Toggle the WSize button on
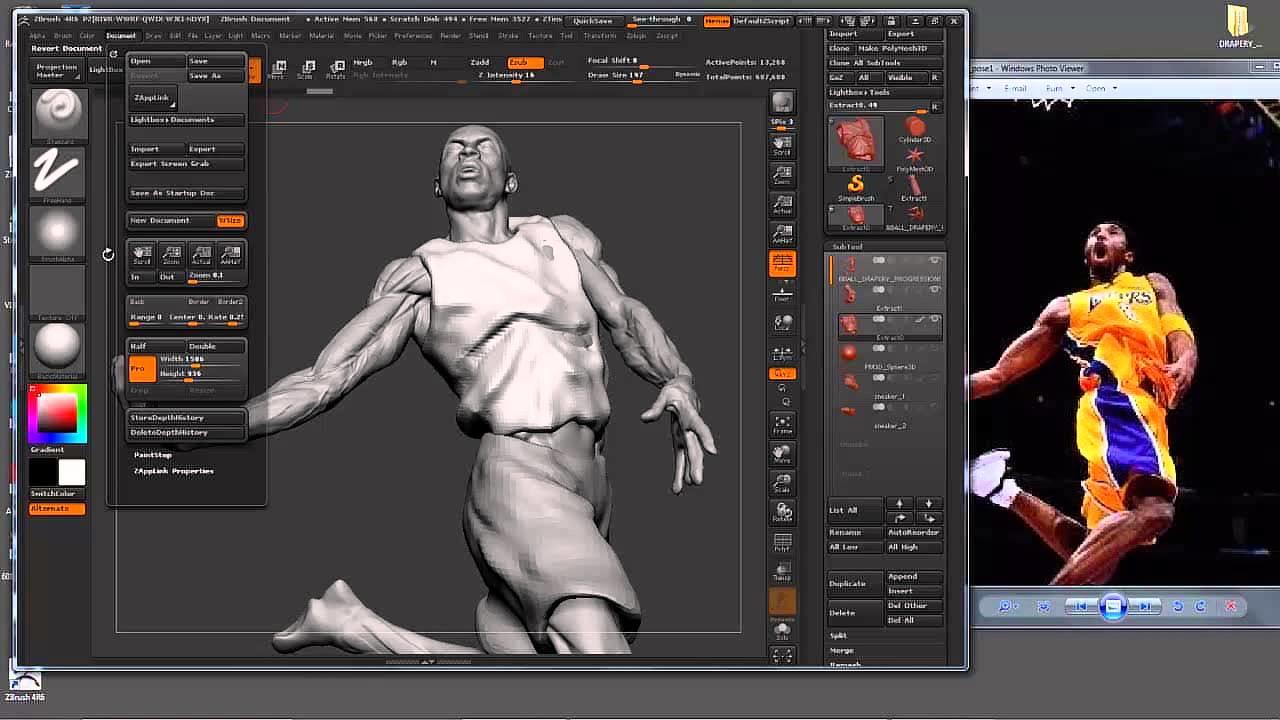Image resolution: width=1280 pixels, height=720 pixels. click(230, 221)
